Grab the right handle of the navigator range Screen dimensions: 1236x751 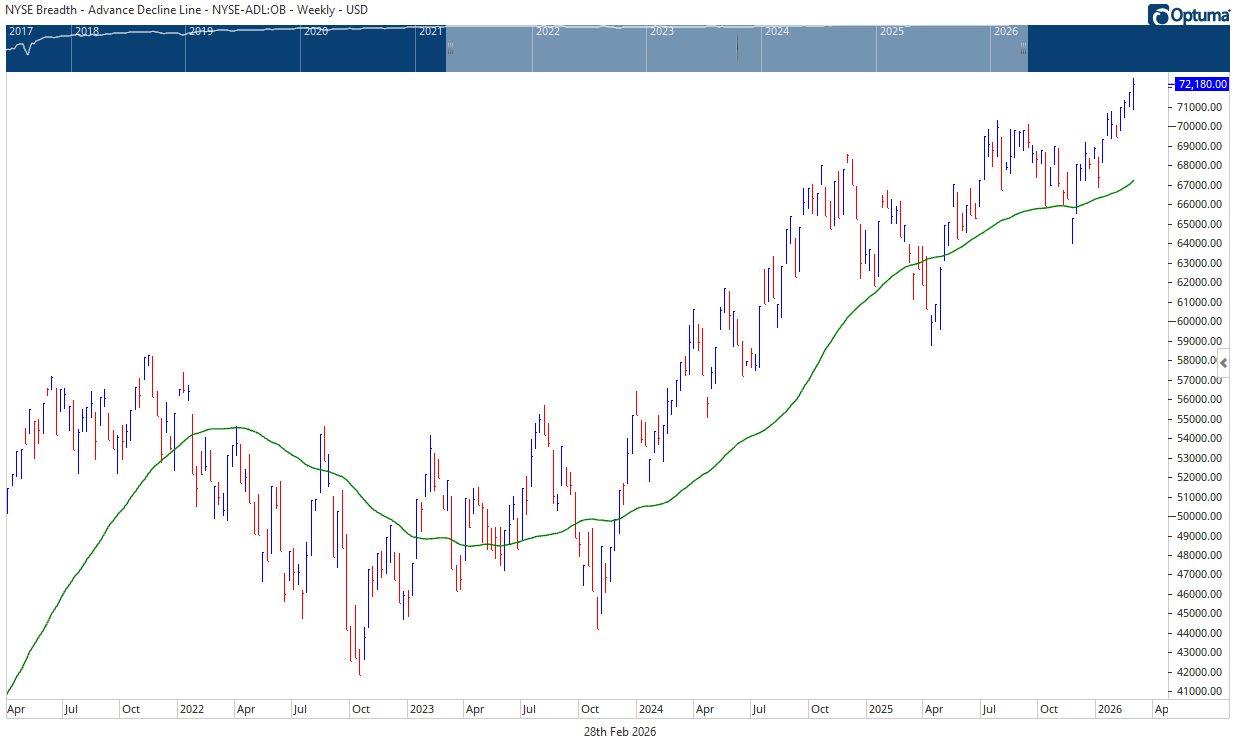click(x=1023, y=47)
